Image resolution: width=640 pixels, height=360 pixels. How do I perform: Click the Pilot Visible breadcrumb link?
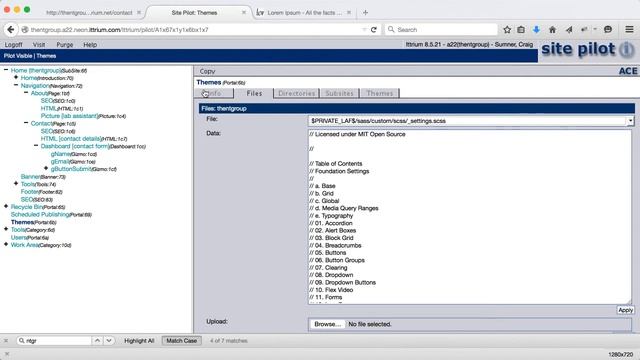pos(18,56)
